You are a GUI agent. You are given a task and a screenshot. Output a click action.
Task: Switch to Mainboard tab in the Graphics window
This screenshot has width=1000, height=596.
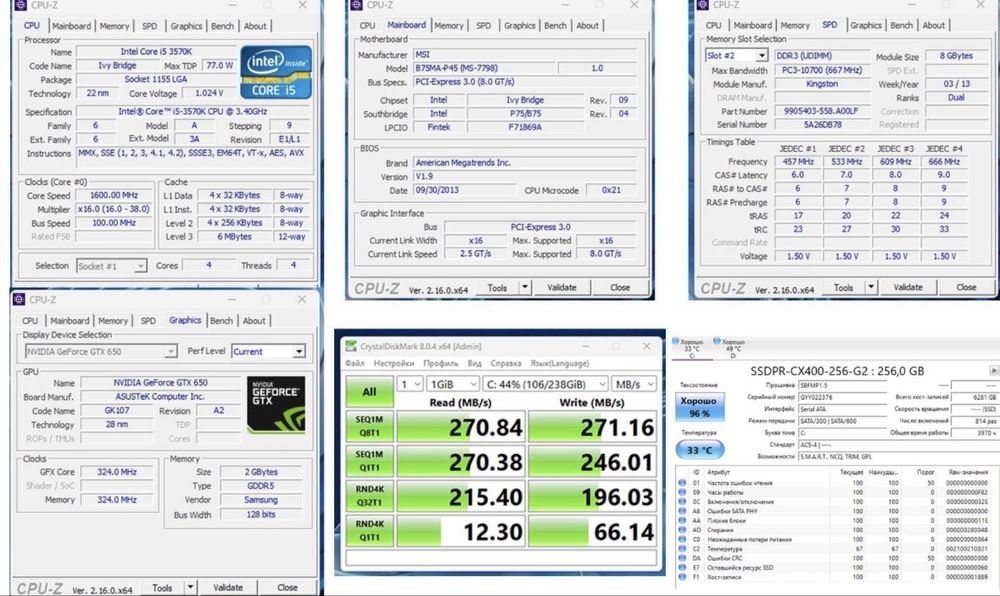(70, 321)
